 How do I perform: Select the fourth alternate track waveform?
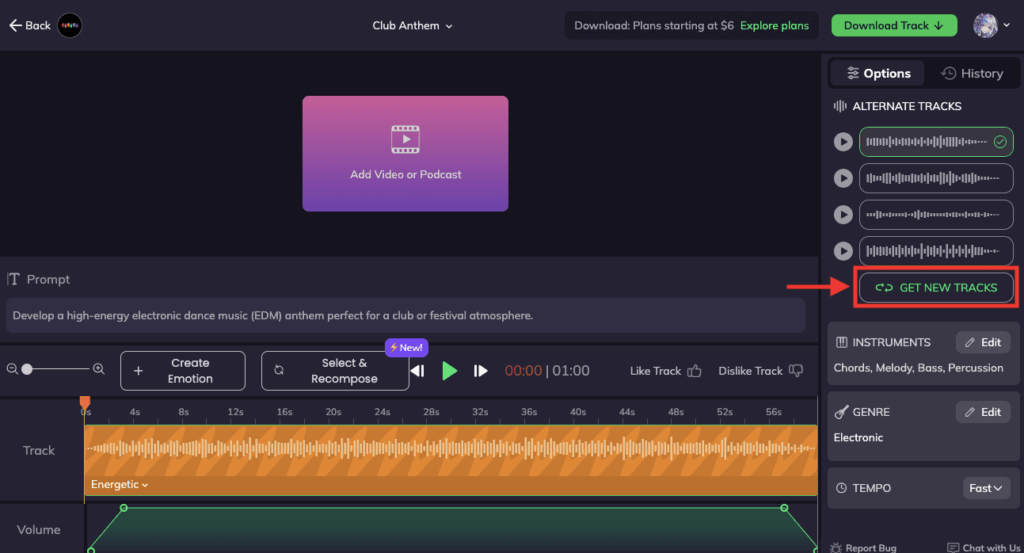pyautogui.click(x=936, y=251)
